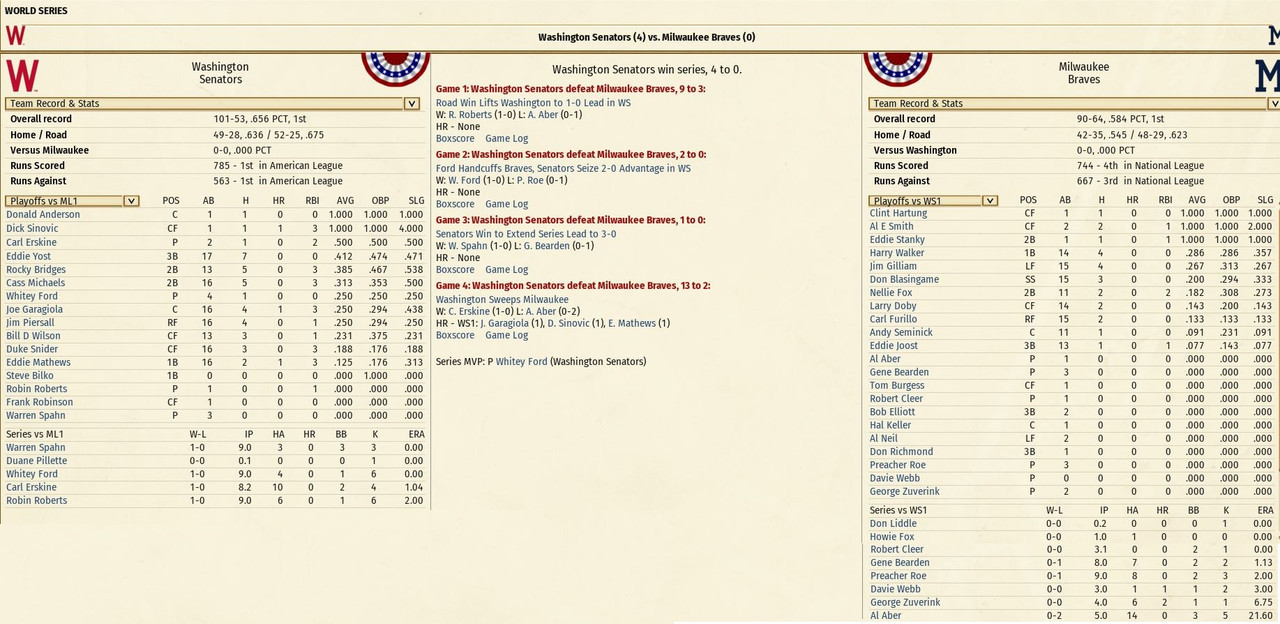Screen dimensions: 1280x624
Task: Open Don Richmond player page
Action: click(898, 452)
